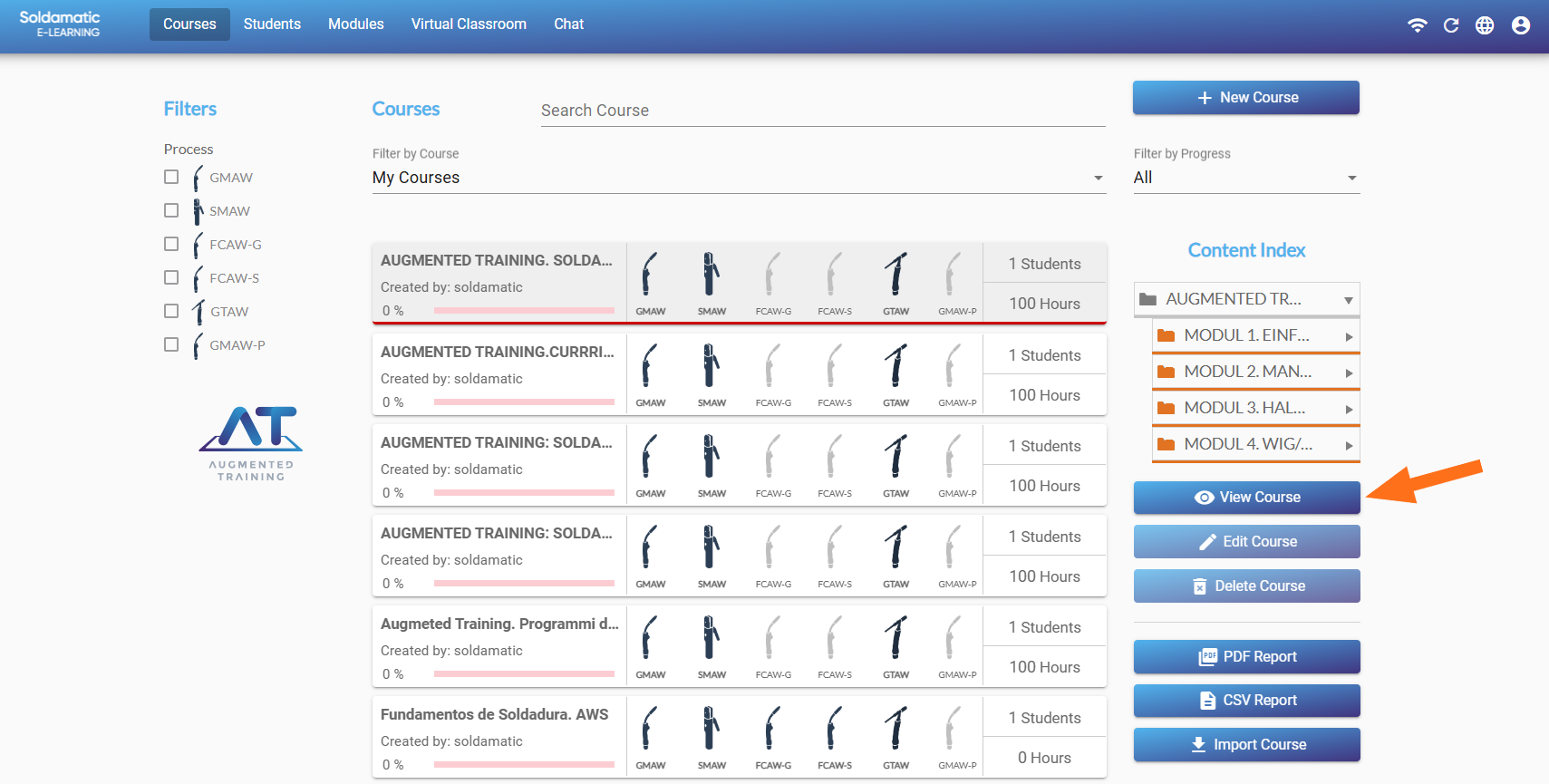
Task: Click the Search Course input field
Action: click(822, 111)
